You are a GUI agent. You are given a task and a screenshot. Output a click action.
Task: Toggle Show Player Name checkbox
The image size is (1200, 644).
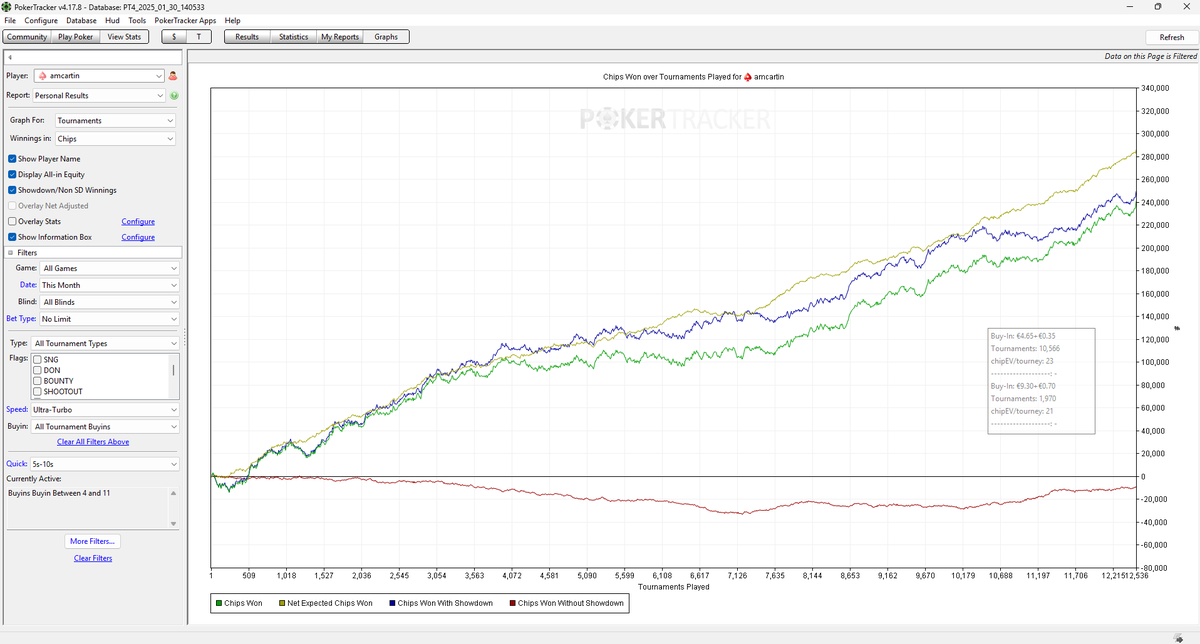pos(12,159)
